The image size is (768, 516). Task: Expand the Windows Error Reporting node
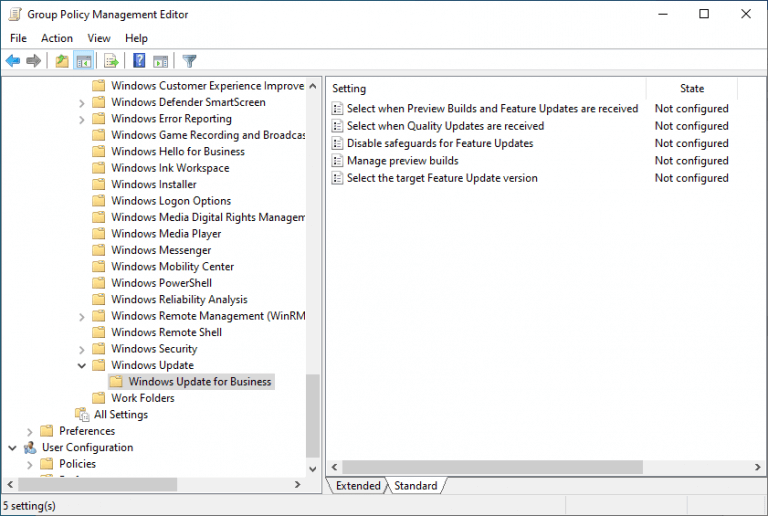tap(82, 119)
